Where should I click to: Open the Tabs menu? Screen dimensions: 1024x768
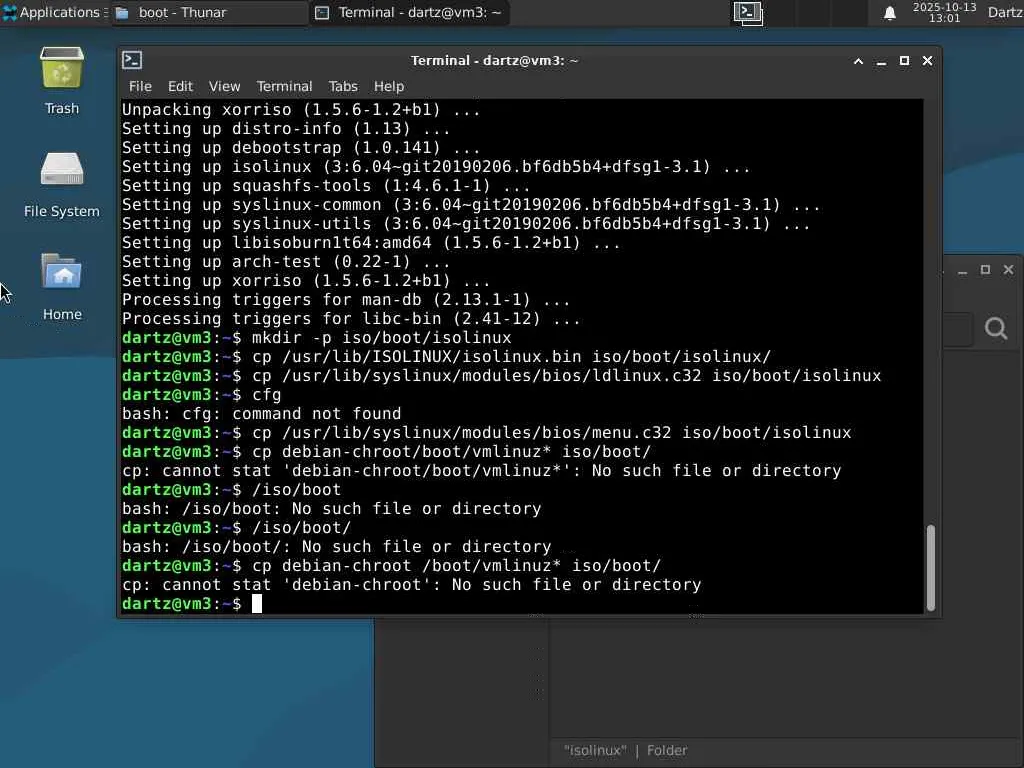coord(343,86)
